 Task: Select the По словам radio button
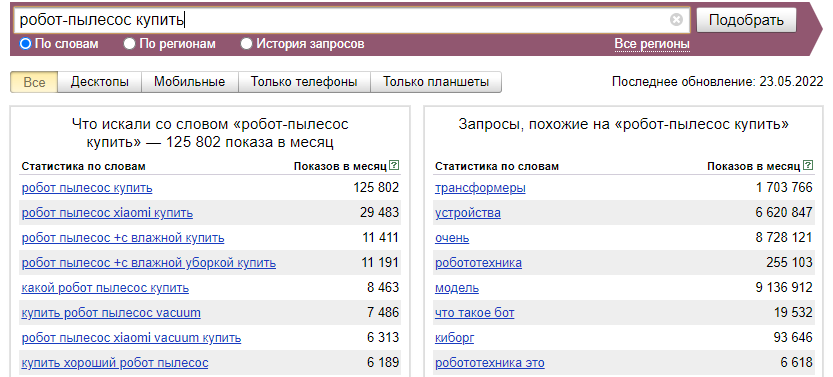[x=25, y=44]
